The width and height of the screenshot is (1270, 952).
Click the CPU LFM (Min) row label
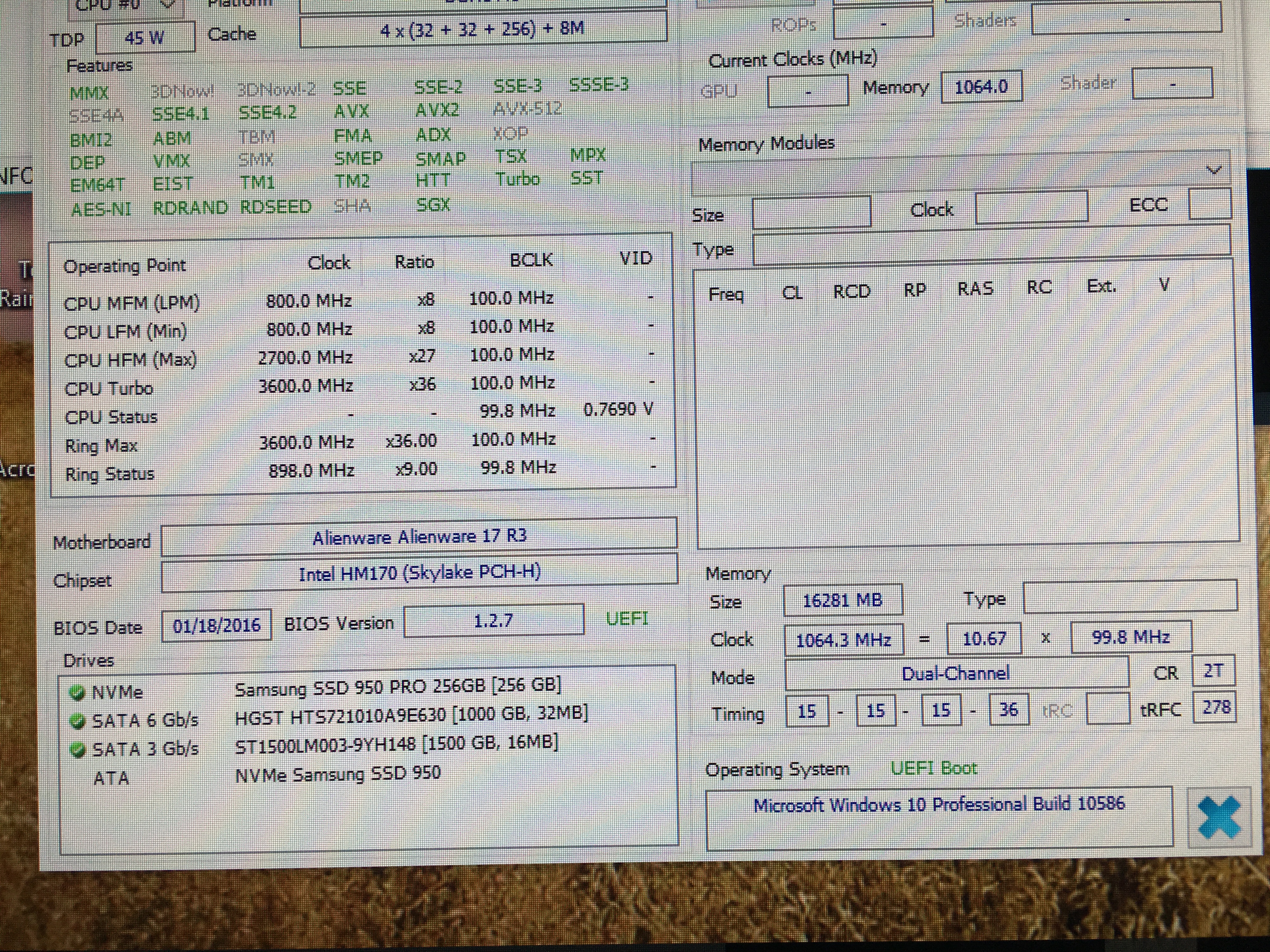[x=125, y=332]
